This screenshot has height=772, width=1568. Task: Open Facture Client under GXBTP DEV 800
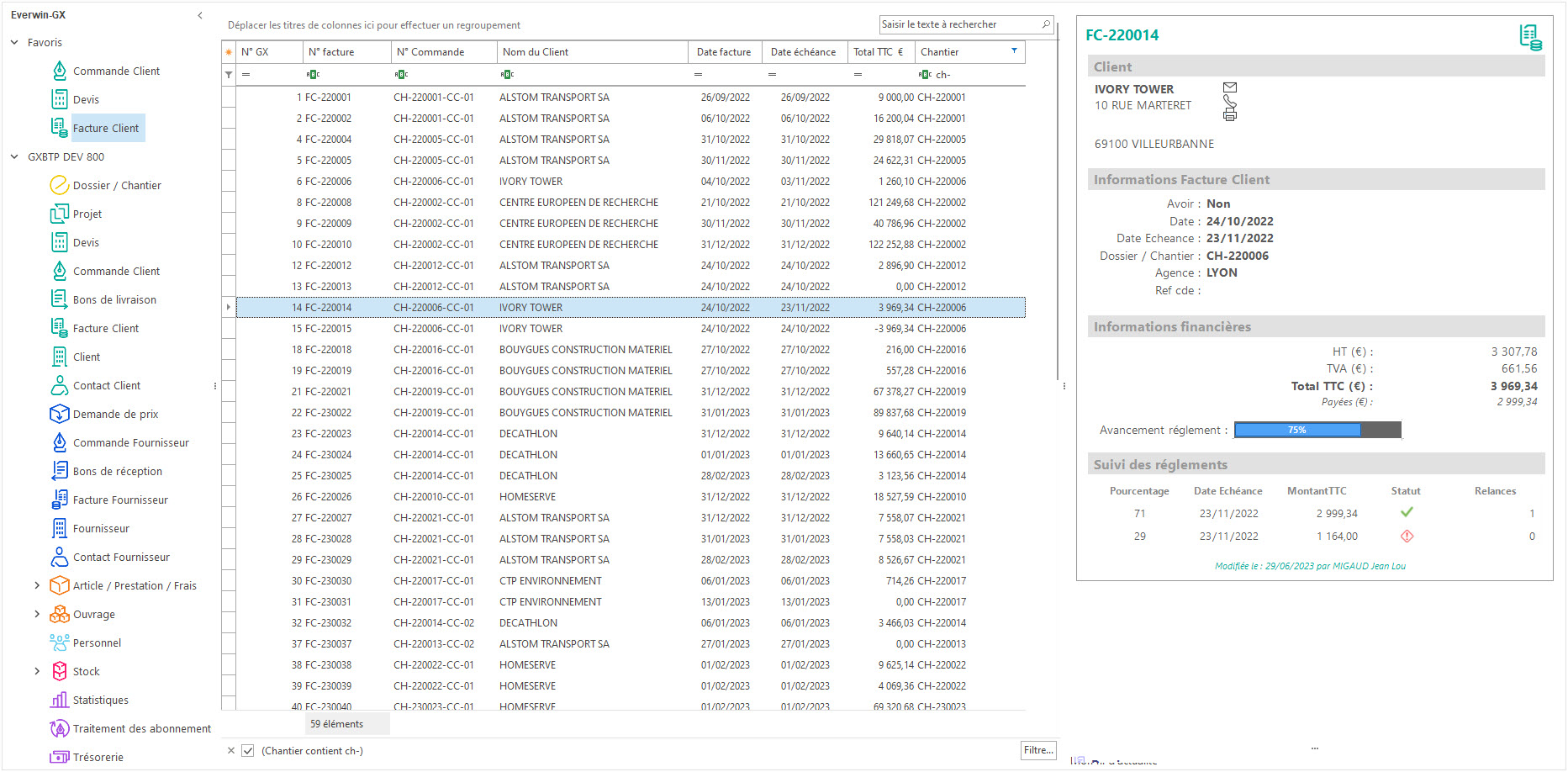click(106, 329)
